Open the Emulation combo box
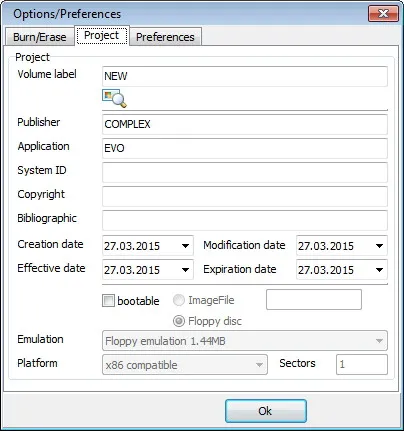The image size is (404, 431). tap(245, 341)
